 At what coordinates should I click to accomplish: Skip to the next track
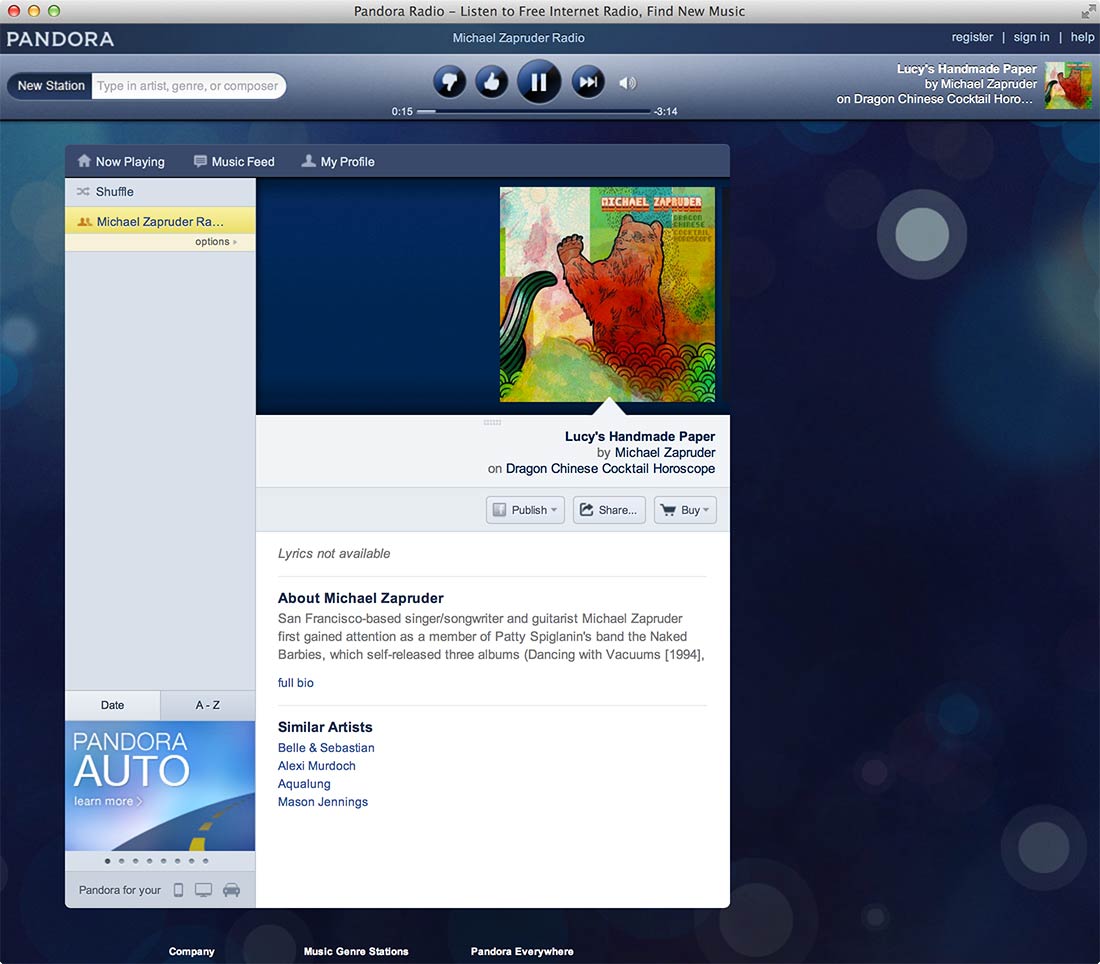[588, 83]
